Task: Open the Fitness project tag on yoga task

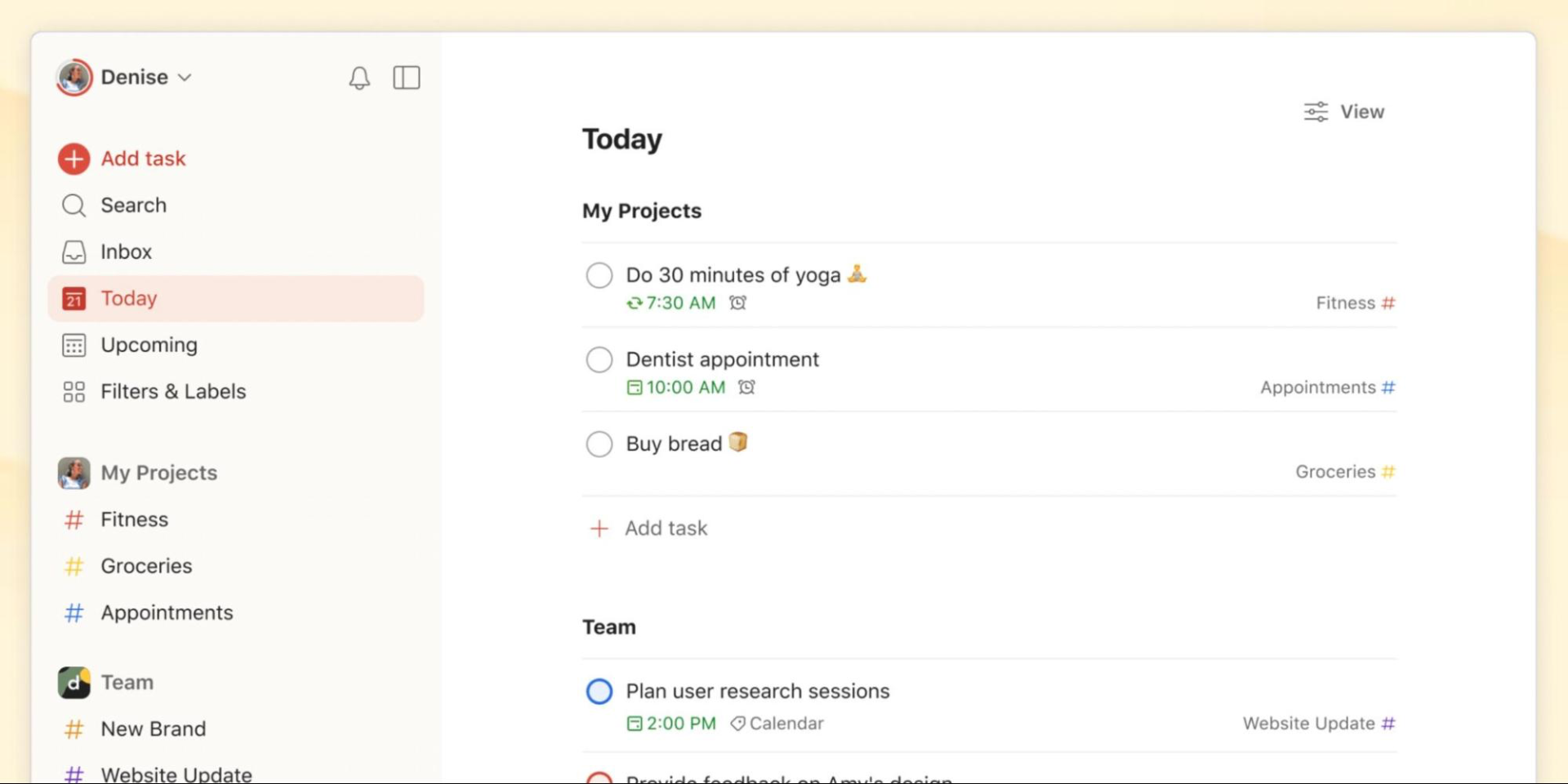Action: pos(1355,303)
